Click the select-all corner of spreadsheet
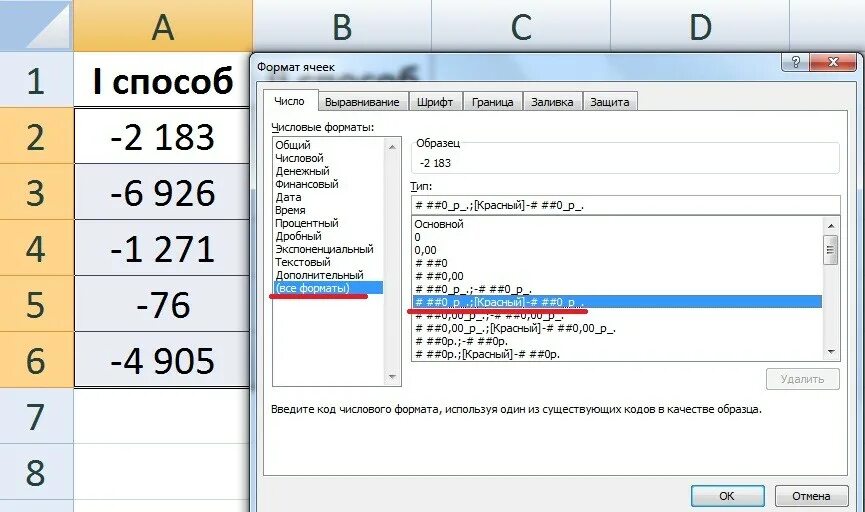 pyautogui.click(x=36, y=25)
